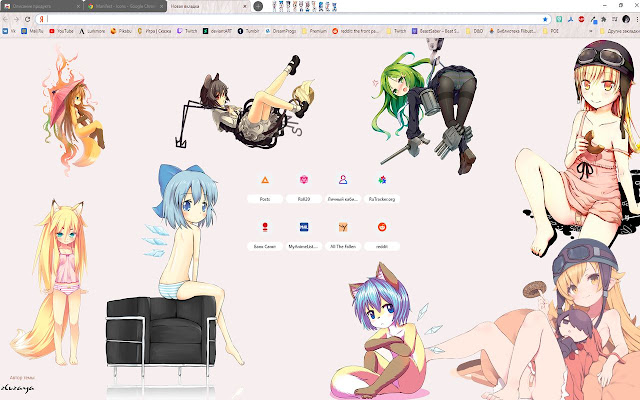Open the reddit shortcut with the mascot icon

(382, 227)
